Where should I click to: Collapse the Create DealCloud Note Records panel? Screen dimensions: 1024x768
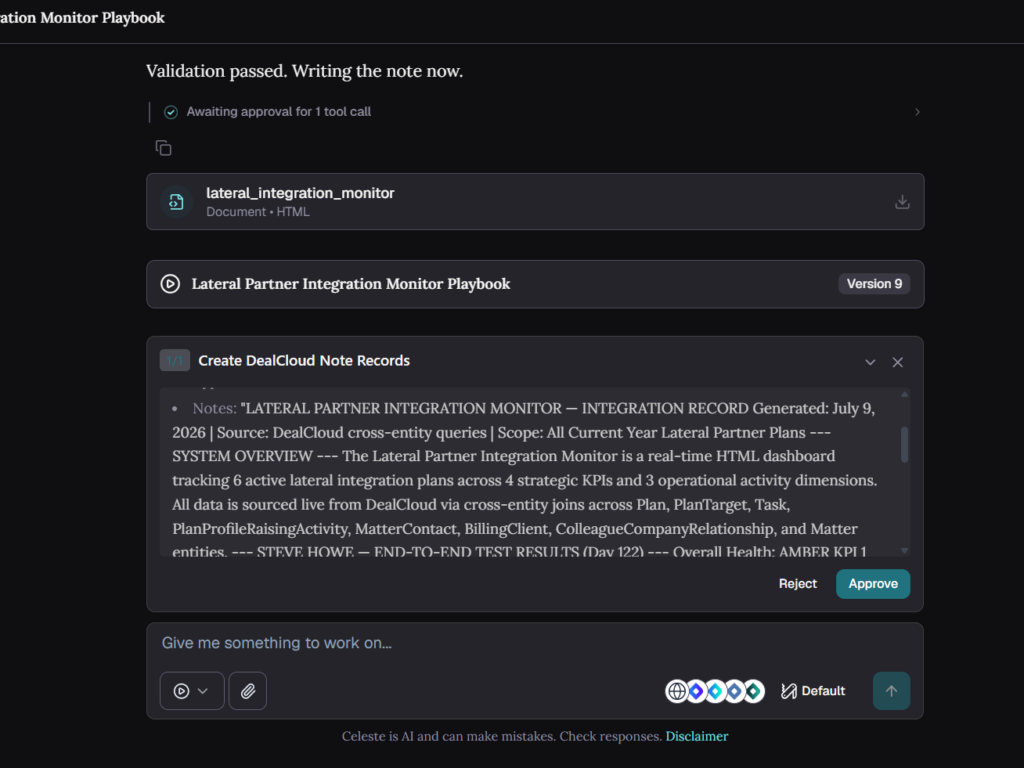point(870,362)
